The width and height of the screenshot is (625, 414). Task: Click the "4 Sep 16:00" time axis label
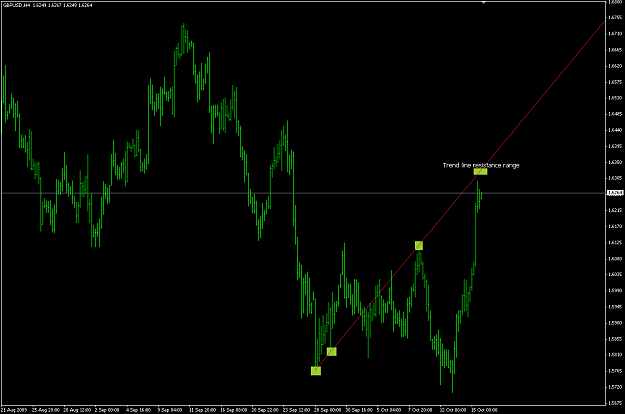(x=138, y=410)
